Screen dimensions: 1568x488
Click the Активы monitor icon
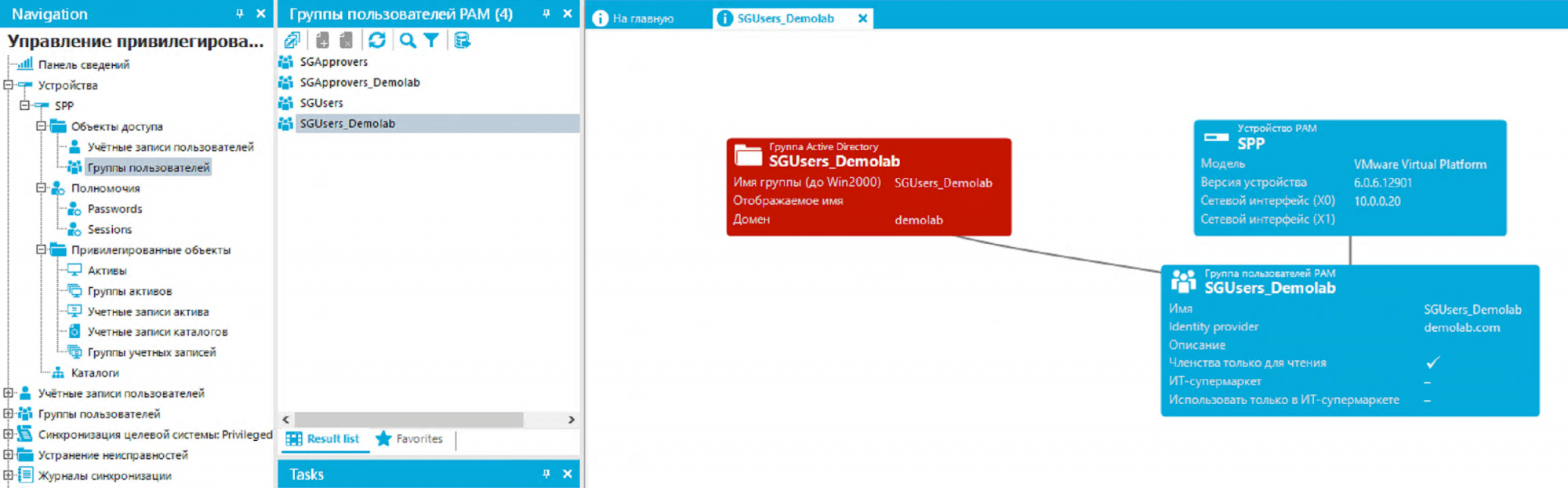(x=74, y=270)
